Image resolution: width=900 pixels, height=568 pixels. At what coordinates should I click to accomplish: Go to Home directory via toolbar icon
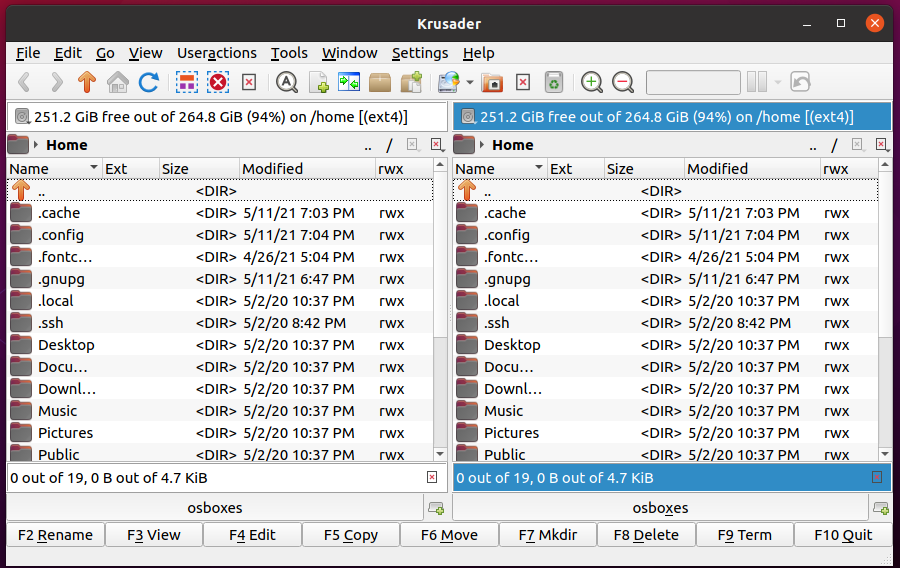118,83
